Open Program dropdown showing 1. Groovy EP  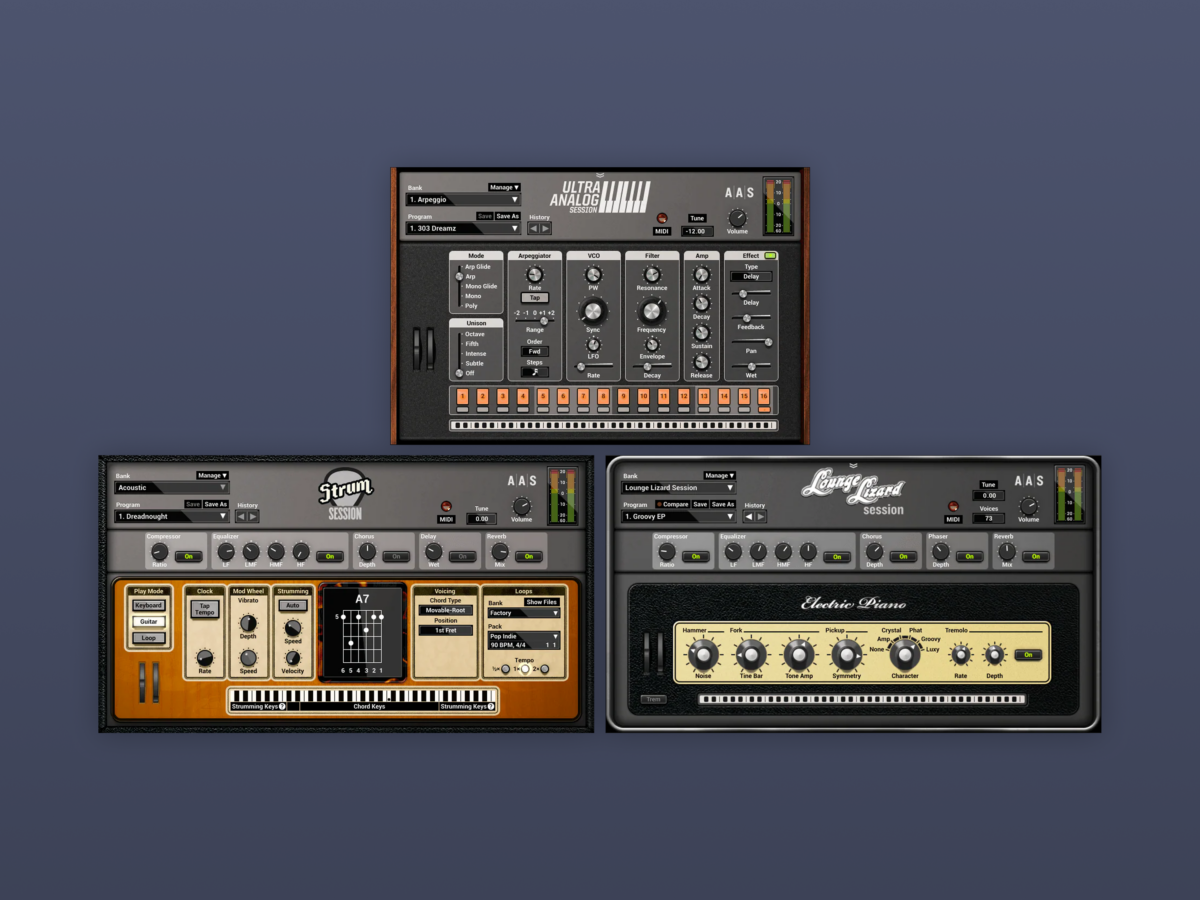[x=679, y=517]
